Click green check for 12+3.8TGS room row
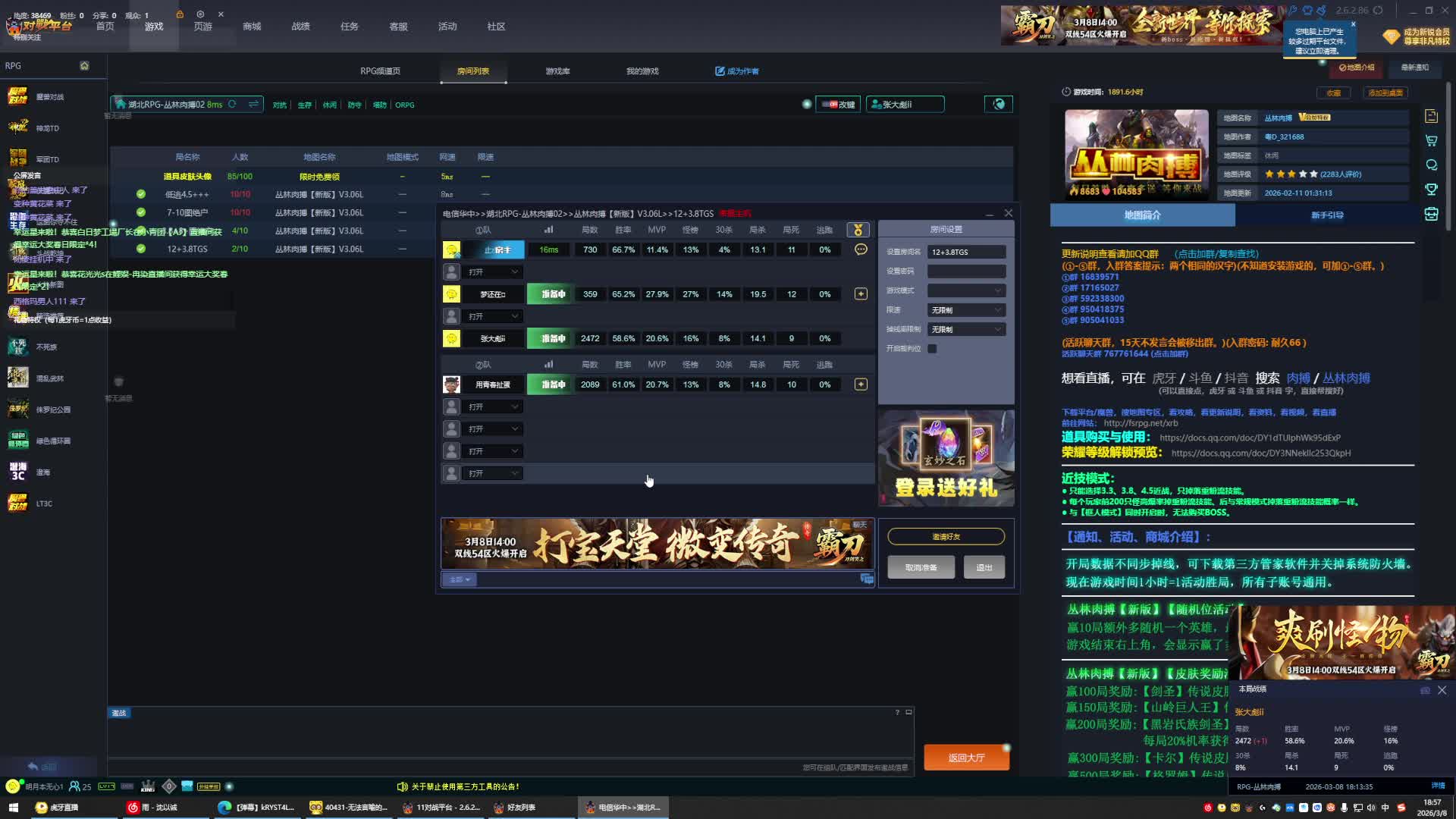Viewport: 1456px width, 819px height. point(140,249)
